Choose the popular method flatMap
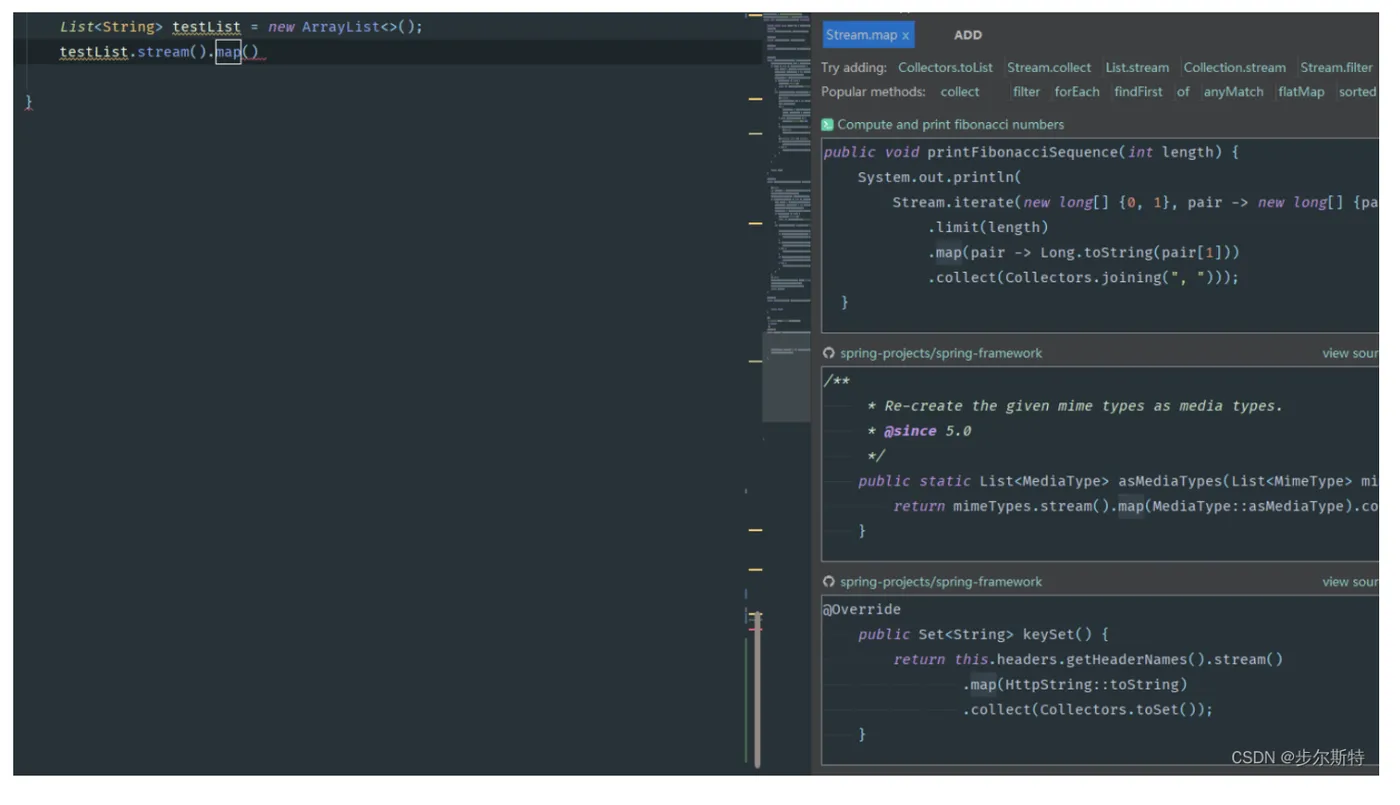 1301,92
